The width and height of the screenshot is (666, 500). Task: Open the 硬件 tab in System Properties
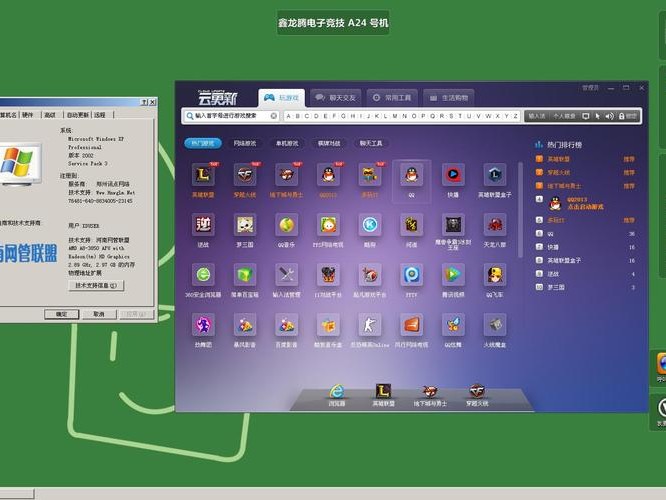pyautogui.click(x=28, y=115)
